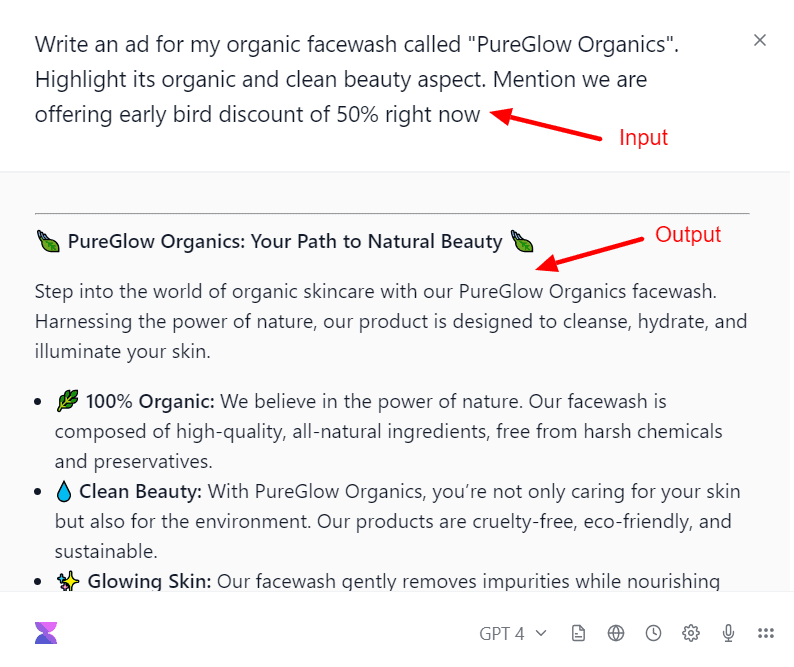Click the red "Output" annotation label

(x=688, y=235)
